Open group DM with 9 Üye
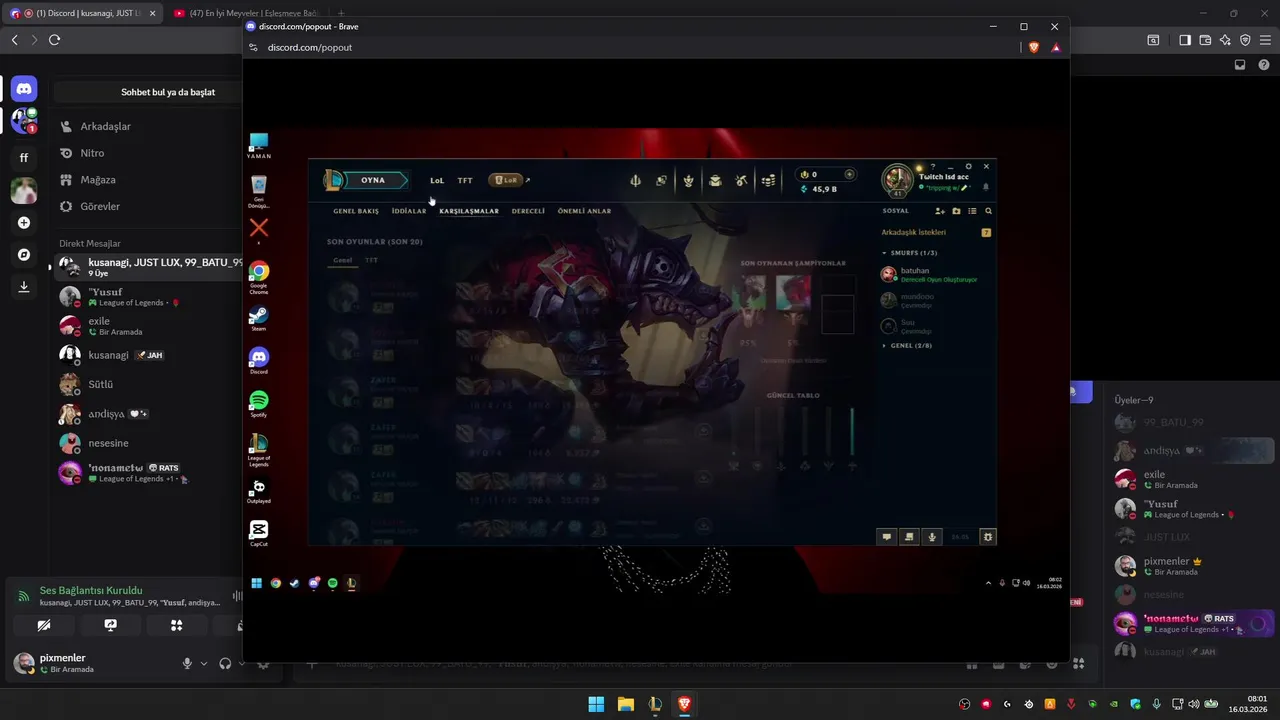1280x720 pixels. (148, 267)
